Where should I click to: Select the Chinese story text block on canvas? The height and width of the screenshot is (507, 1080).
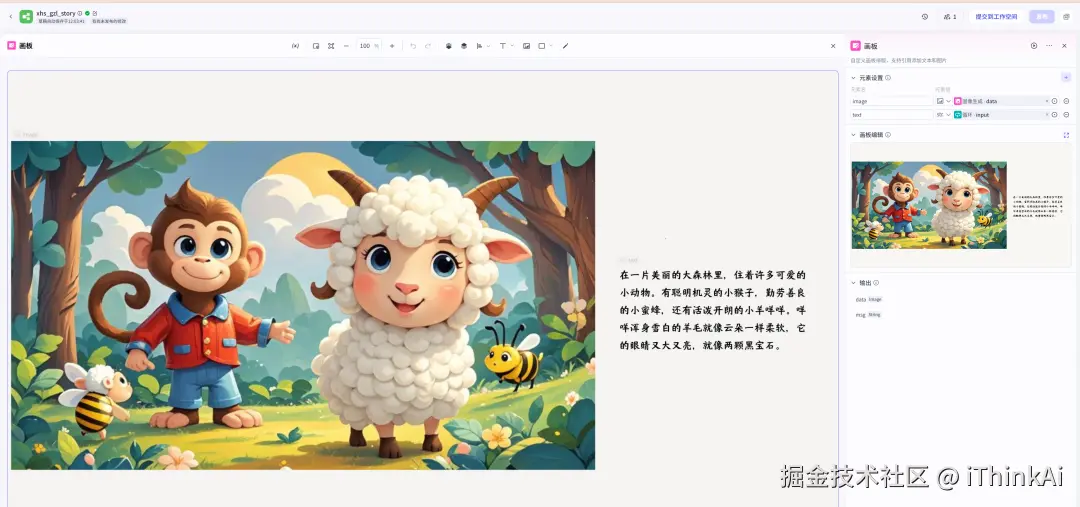tap(713, 310)
